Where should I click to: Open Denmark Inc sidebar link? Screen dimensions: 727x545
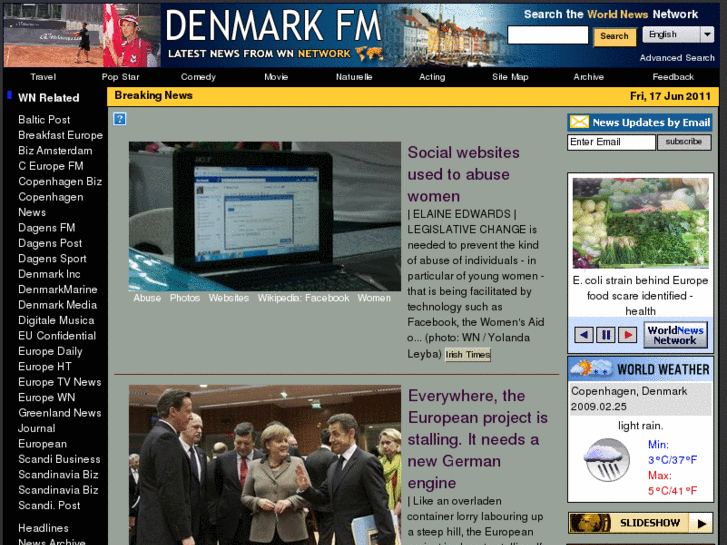[x=49, y=274]
